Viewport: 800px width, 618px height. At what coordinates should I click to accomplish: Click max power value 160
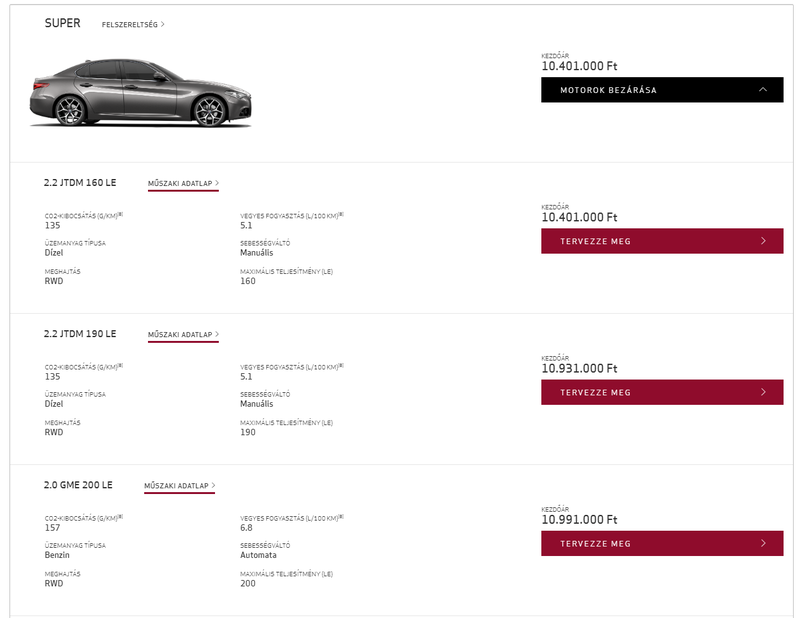[248, 281]
